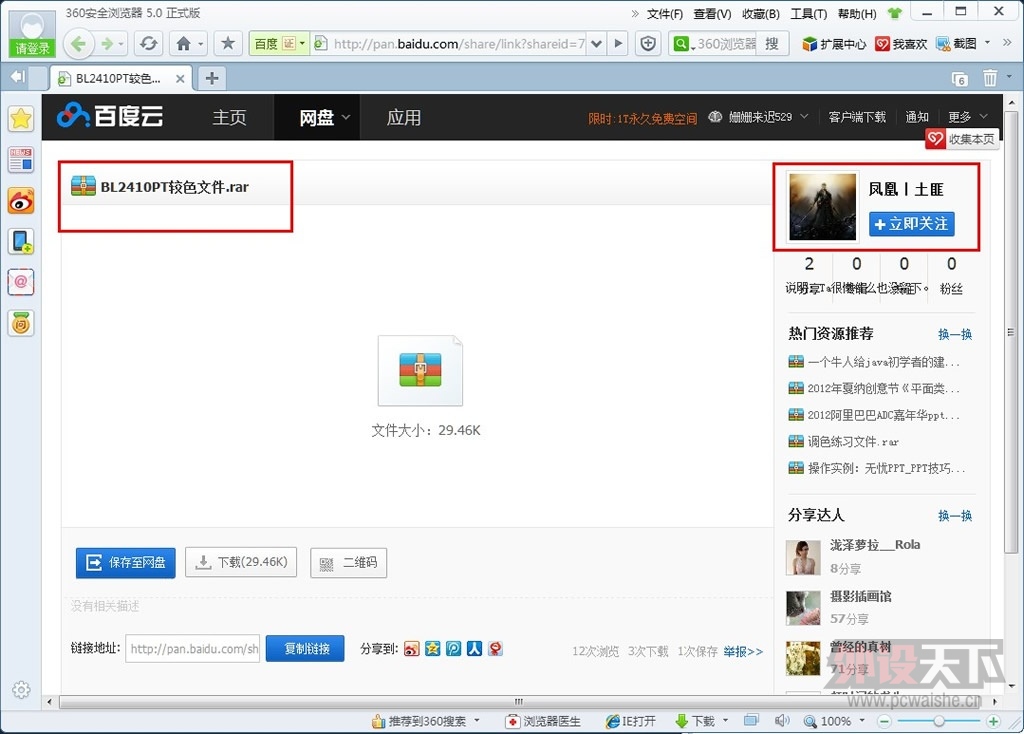
Task: Open the home button dropdown arrow
Action: (200, 44)
